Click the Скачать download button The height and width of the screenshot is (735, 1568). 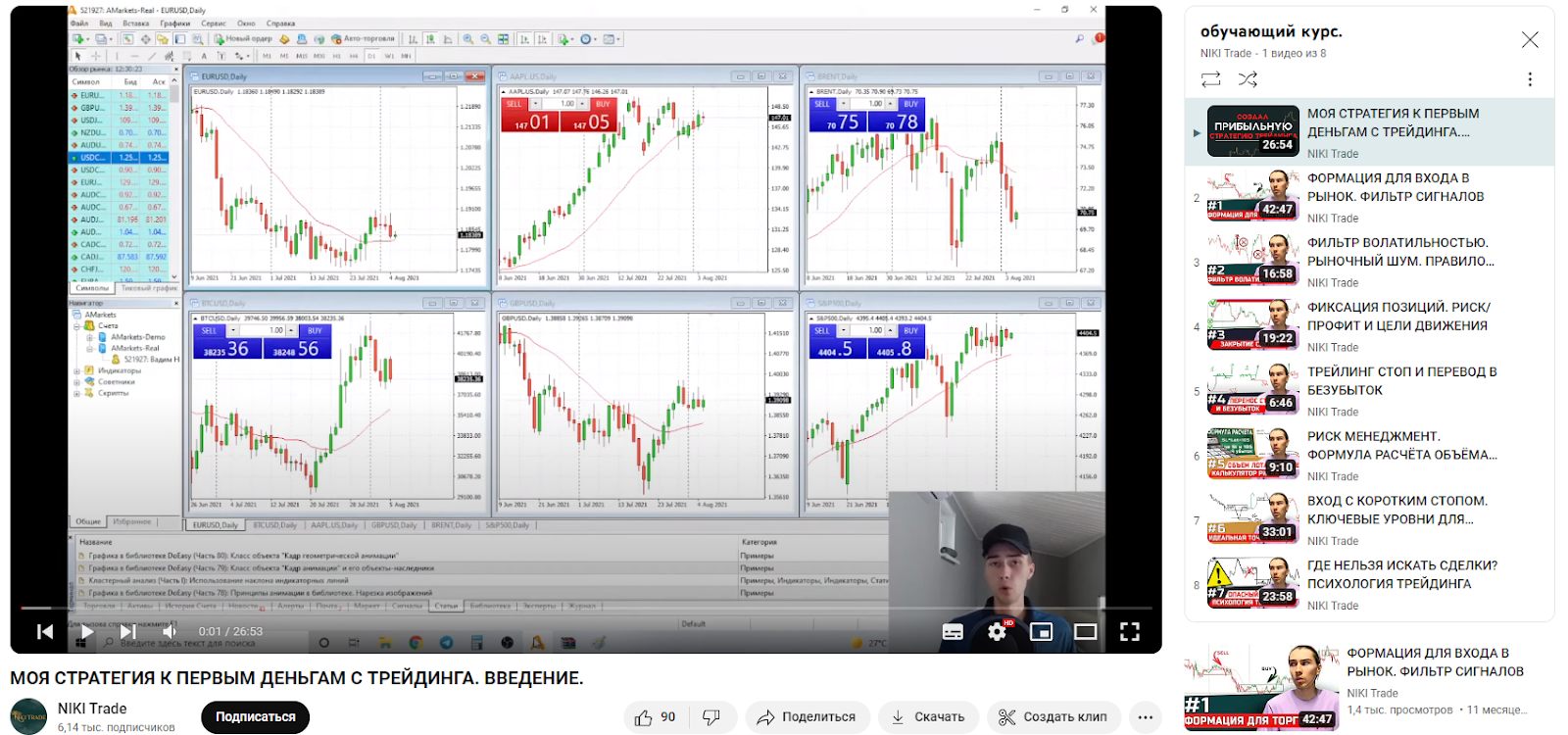pos(928,717)
